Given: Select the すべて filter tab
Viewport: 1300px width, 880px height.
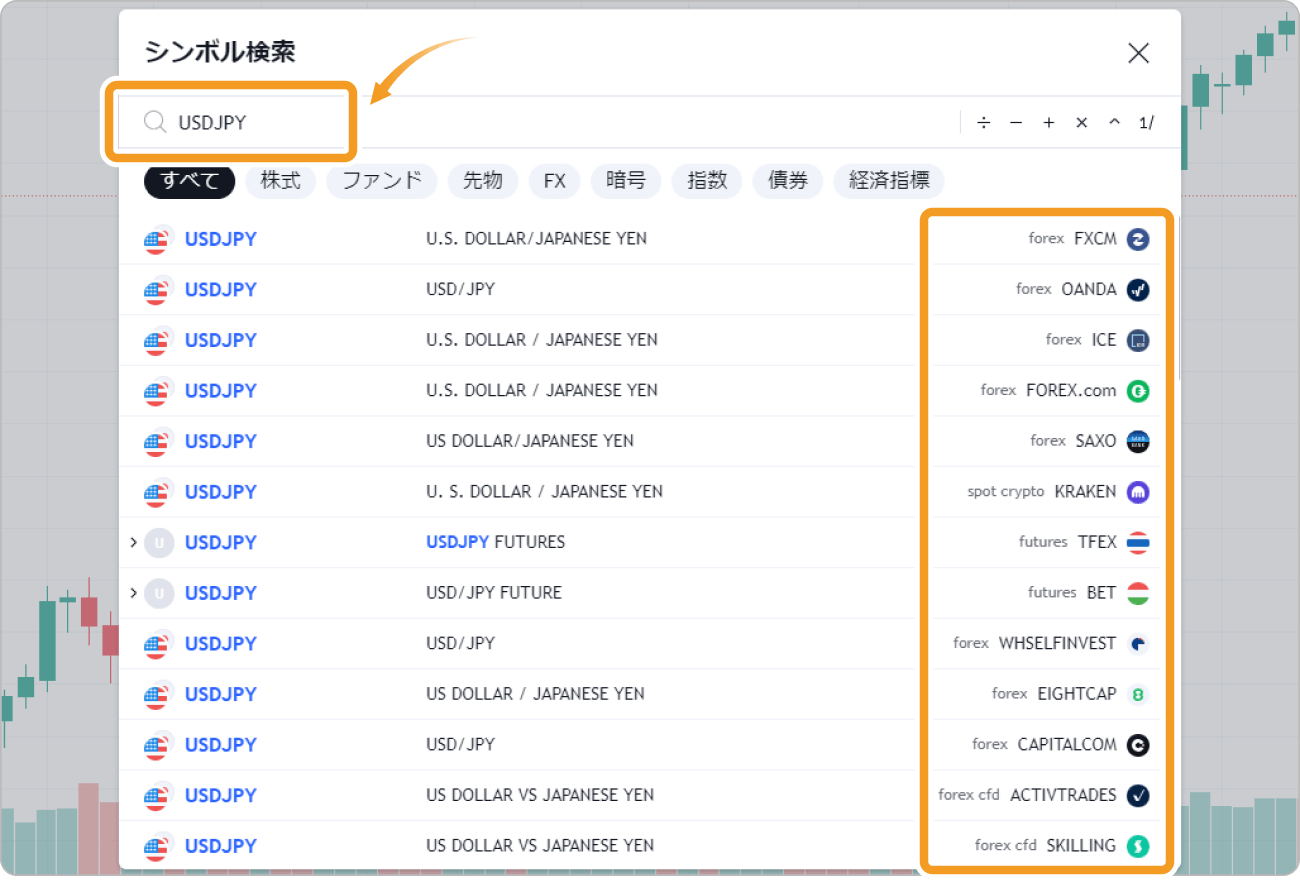Looking at the screenshot, I should tap(189, 181).
